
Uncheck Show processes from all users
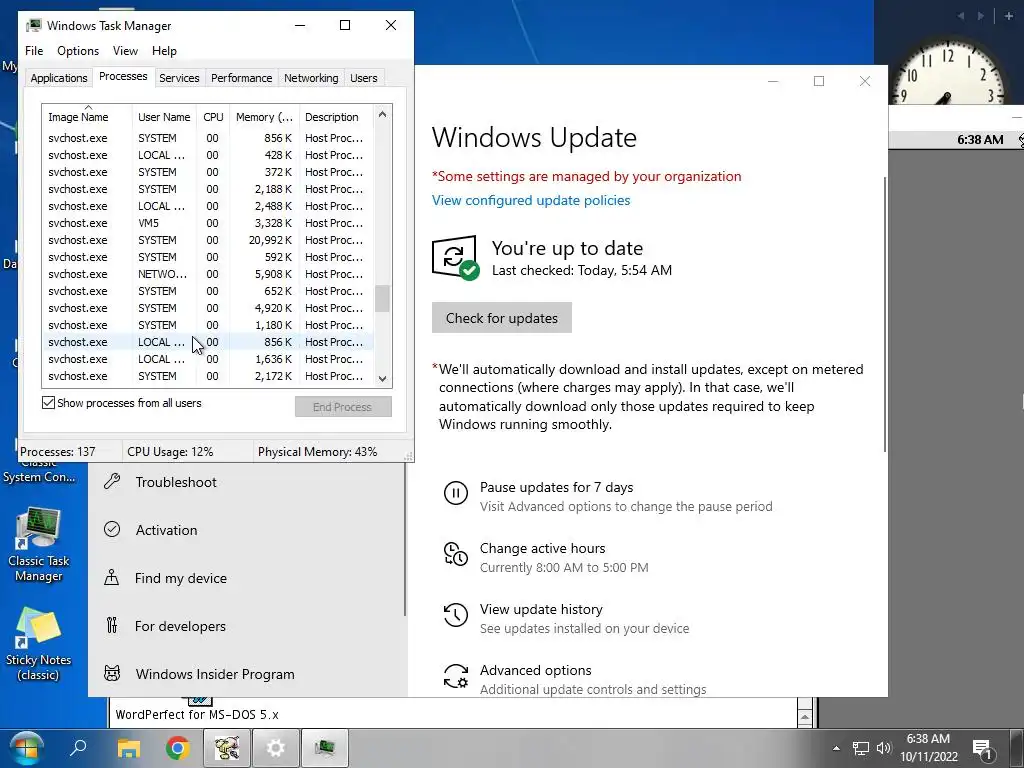point(48,403)
